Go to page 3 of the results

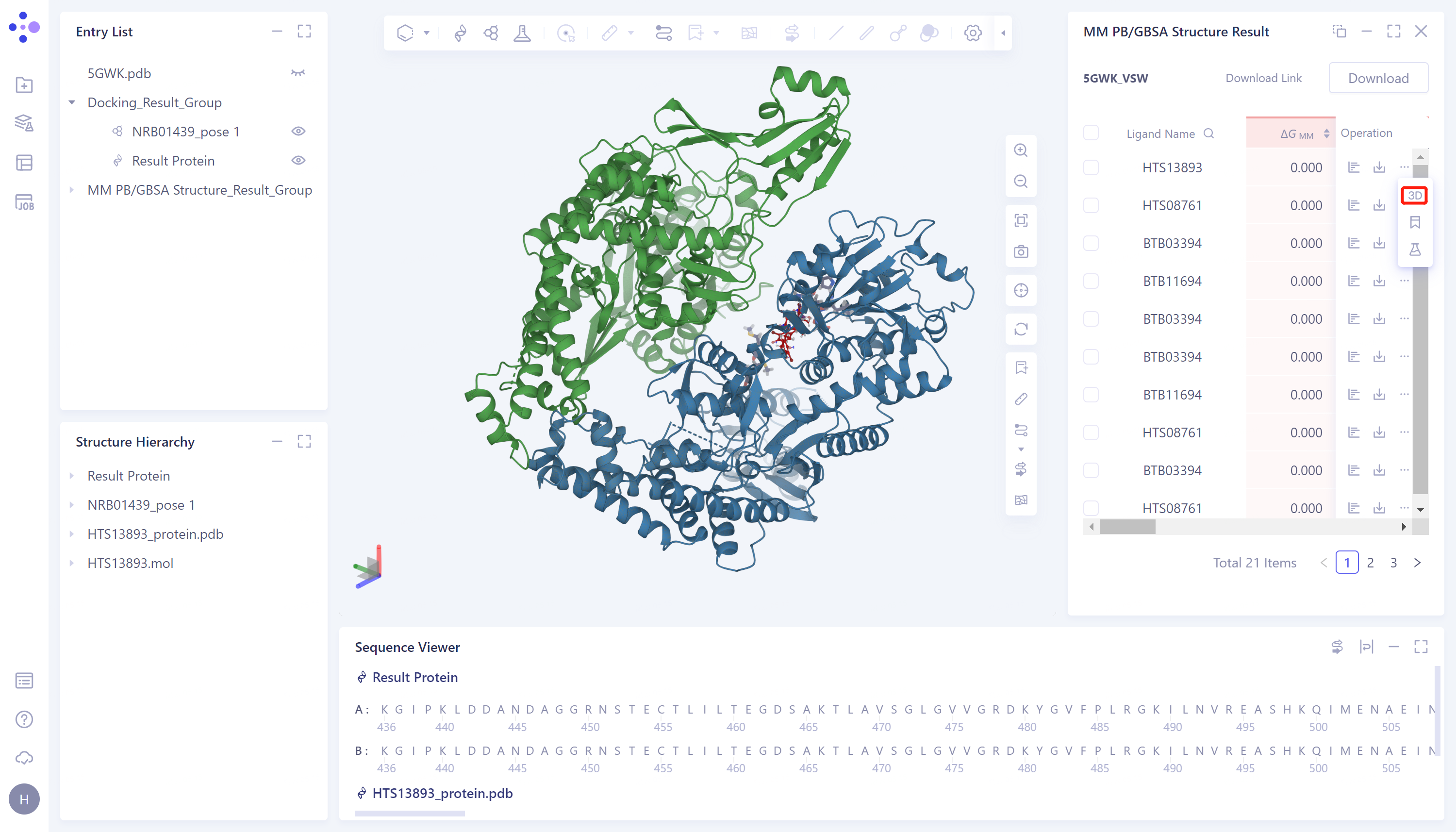(1393, 563)
